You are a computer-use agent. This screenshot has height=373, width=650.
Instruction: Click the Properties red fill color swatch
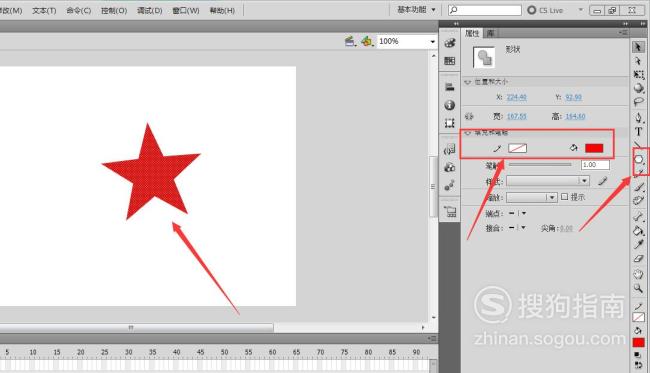click(x=594, y=148)
